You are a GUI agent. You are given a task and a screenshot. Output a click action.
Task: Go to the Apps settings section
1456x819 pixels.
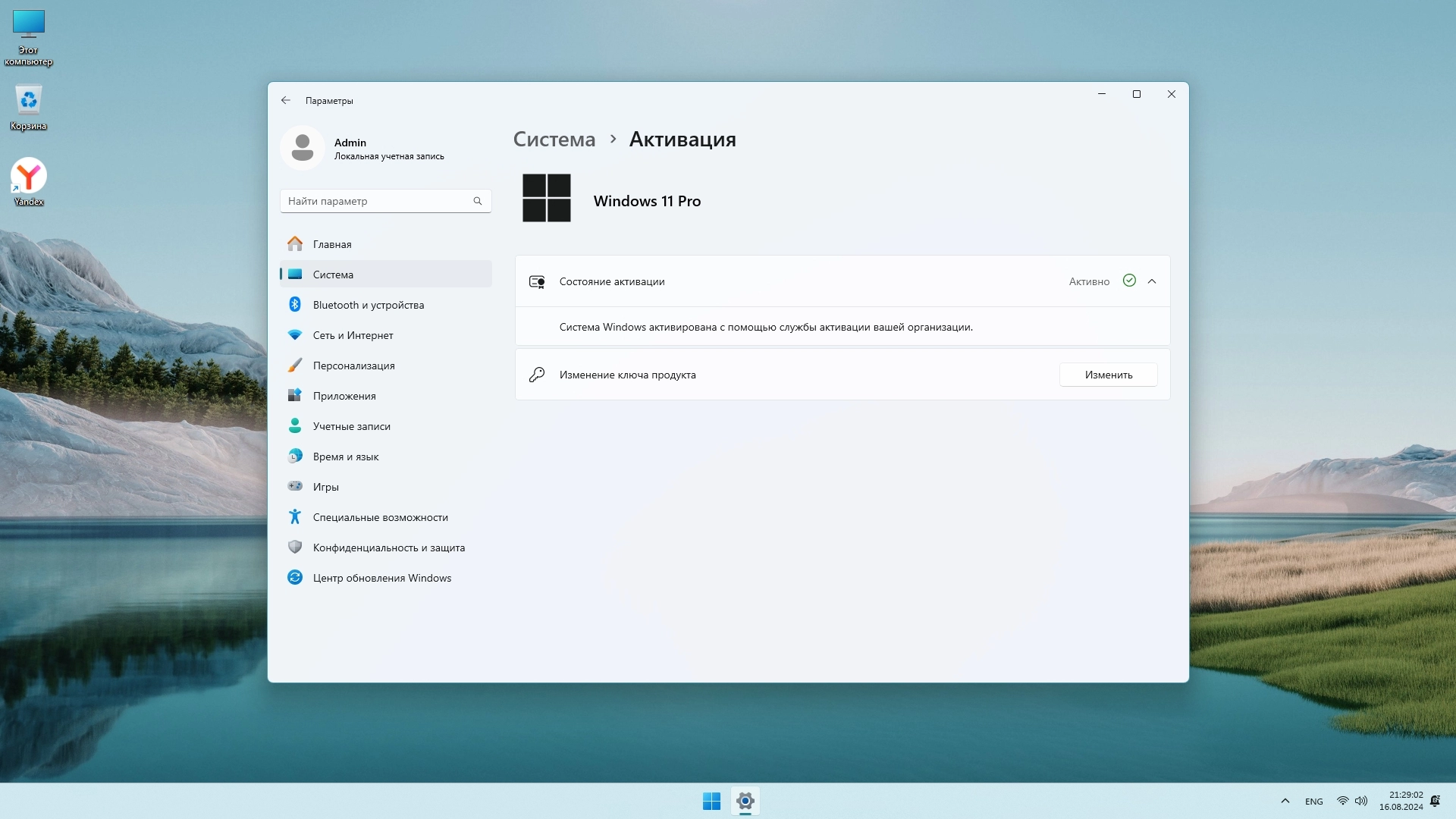(344, 396)
